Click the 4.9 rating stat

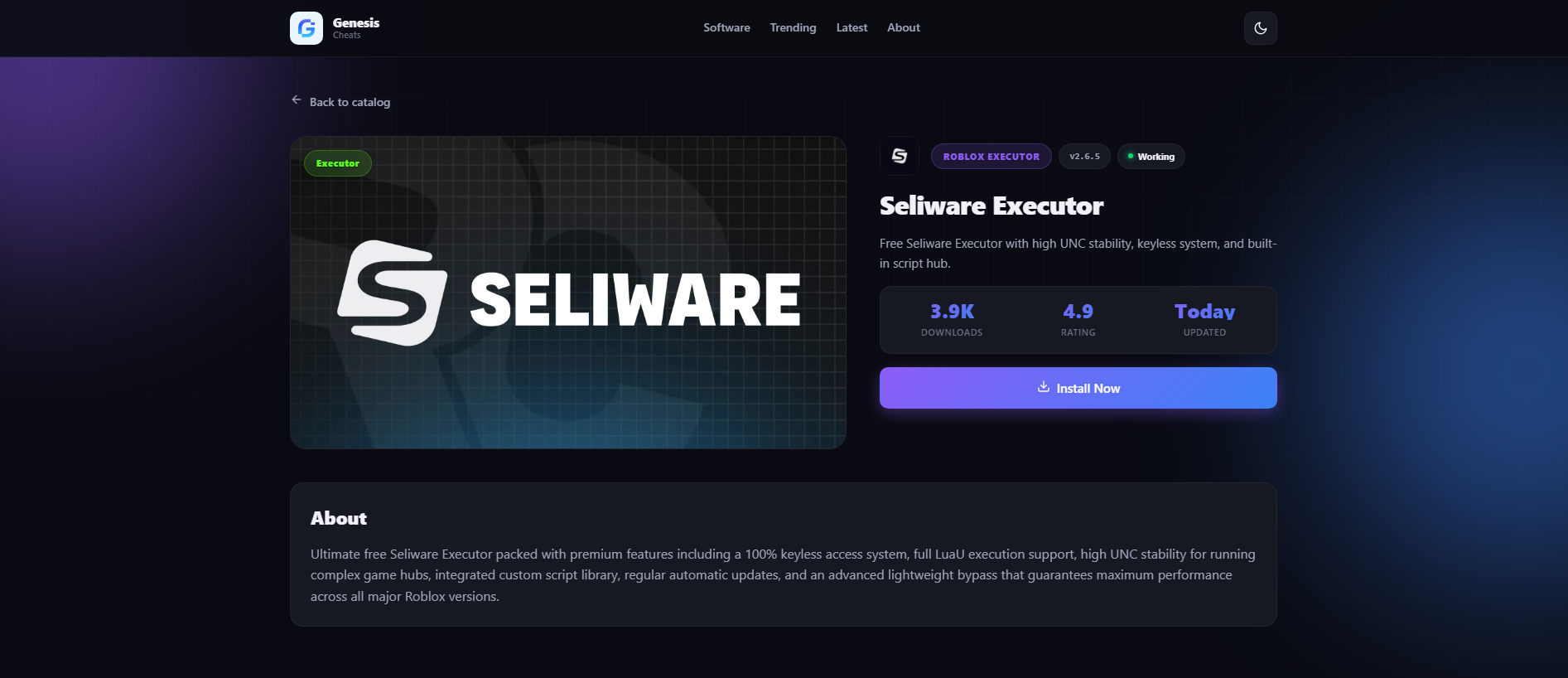click(x=1078, y=320)
